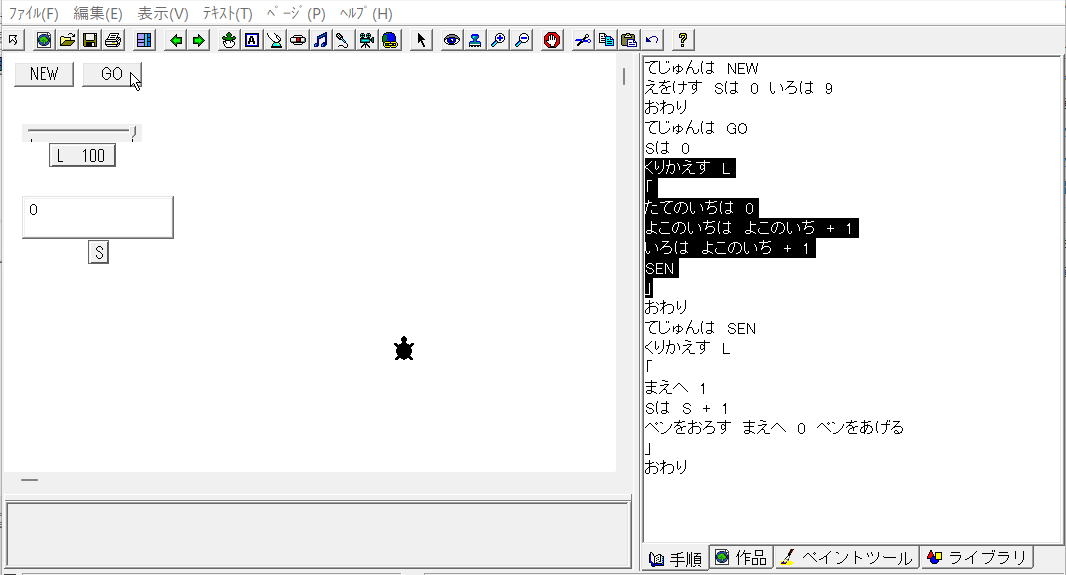Image resolution: width=1066 pixels, height=575 pixels.
Task: Click the music note melody tool
Action: [x=321, y=40]
